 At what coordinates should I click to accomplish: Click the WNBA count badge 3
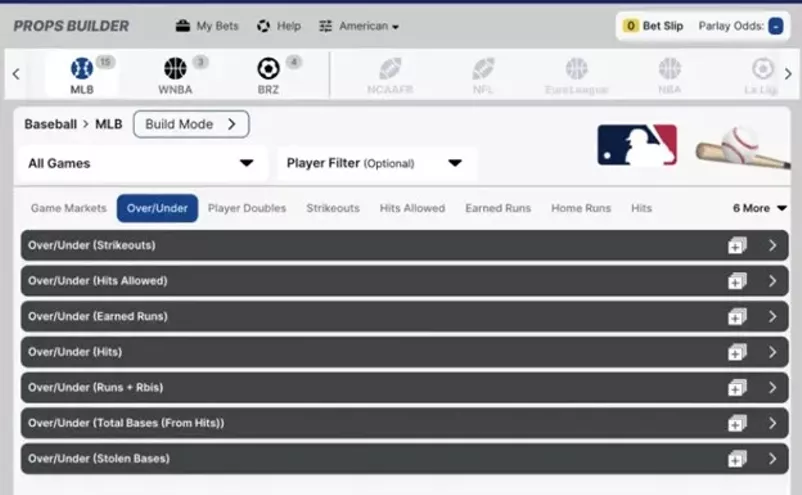[x=200, y=62]
